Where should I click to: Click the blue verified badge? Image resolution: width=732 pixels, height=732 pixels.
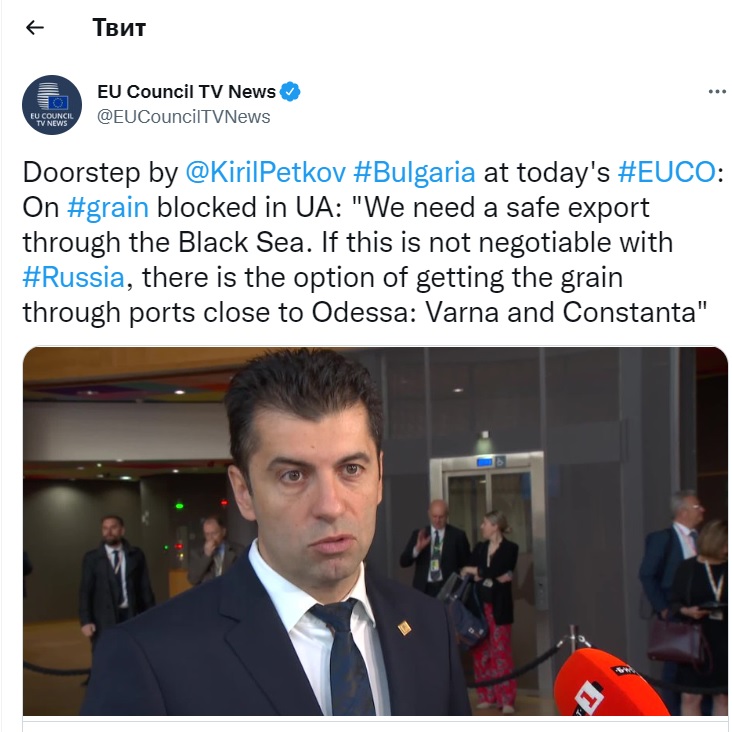click(290, 92)
